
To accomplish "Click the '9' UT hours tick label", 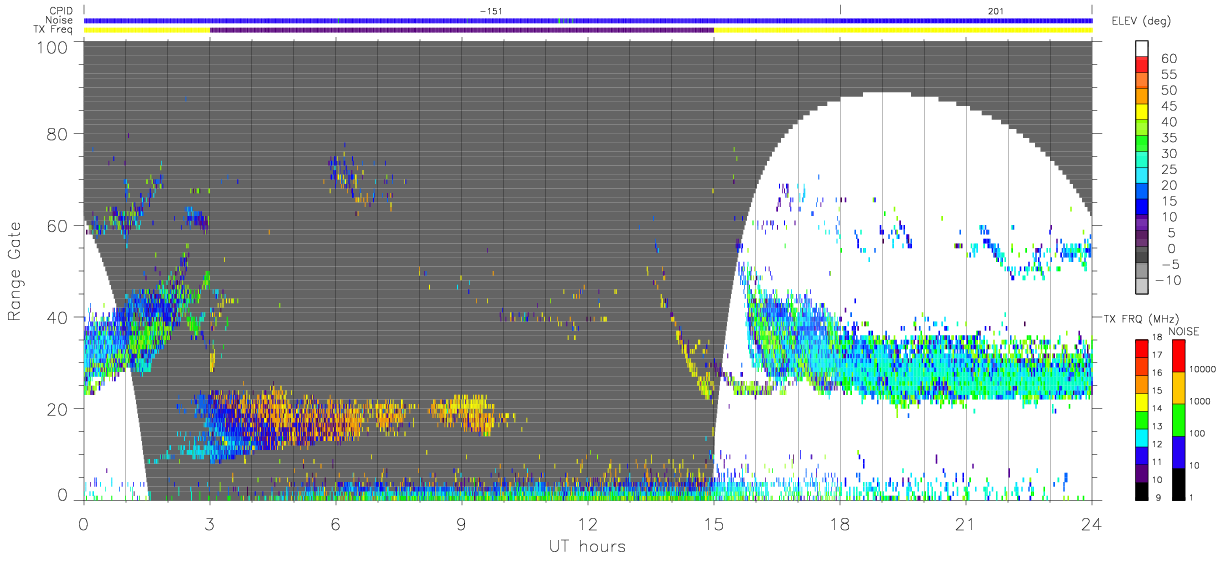I will [462, 523].
